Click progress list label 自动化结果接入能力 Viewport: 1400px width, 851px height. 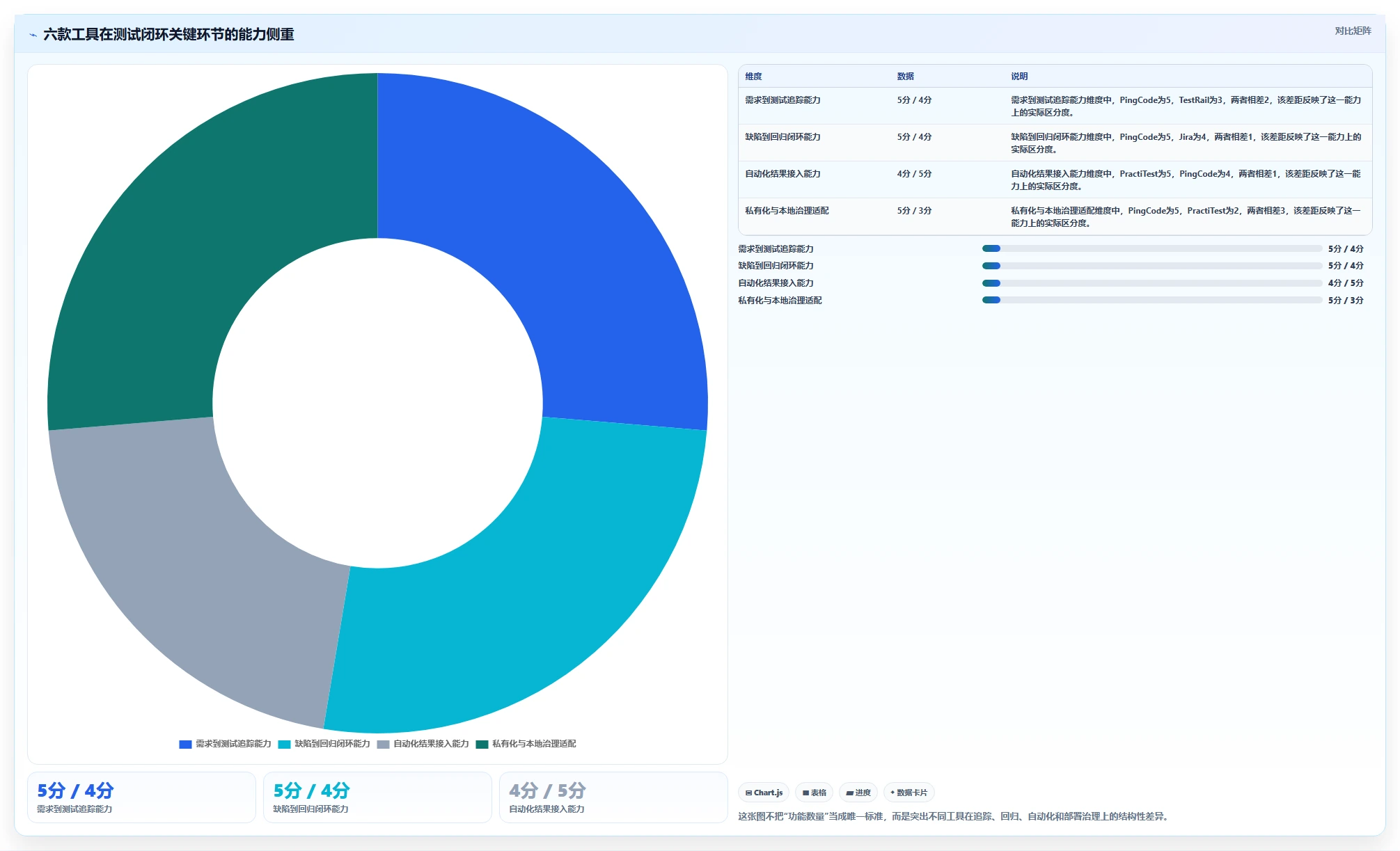click(776, 283)
